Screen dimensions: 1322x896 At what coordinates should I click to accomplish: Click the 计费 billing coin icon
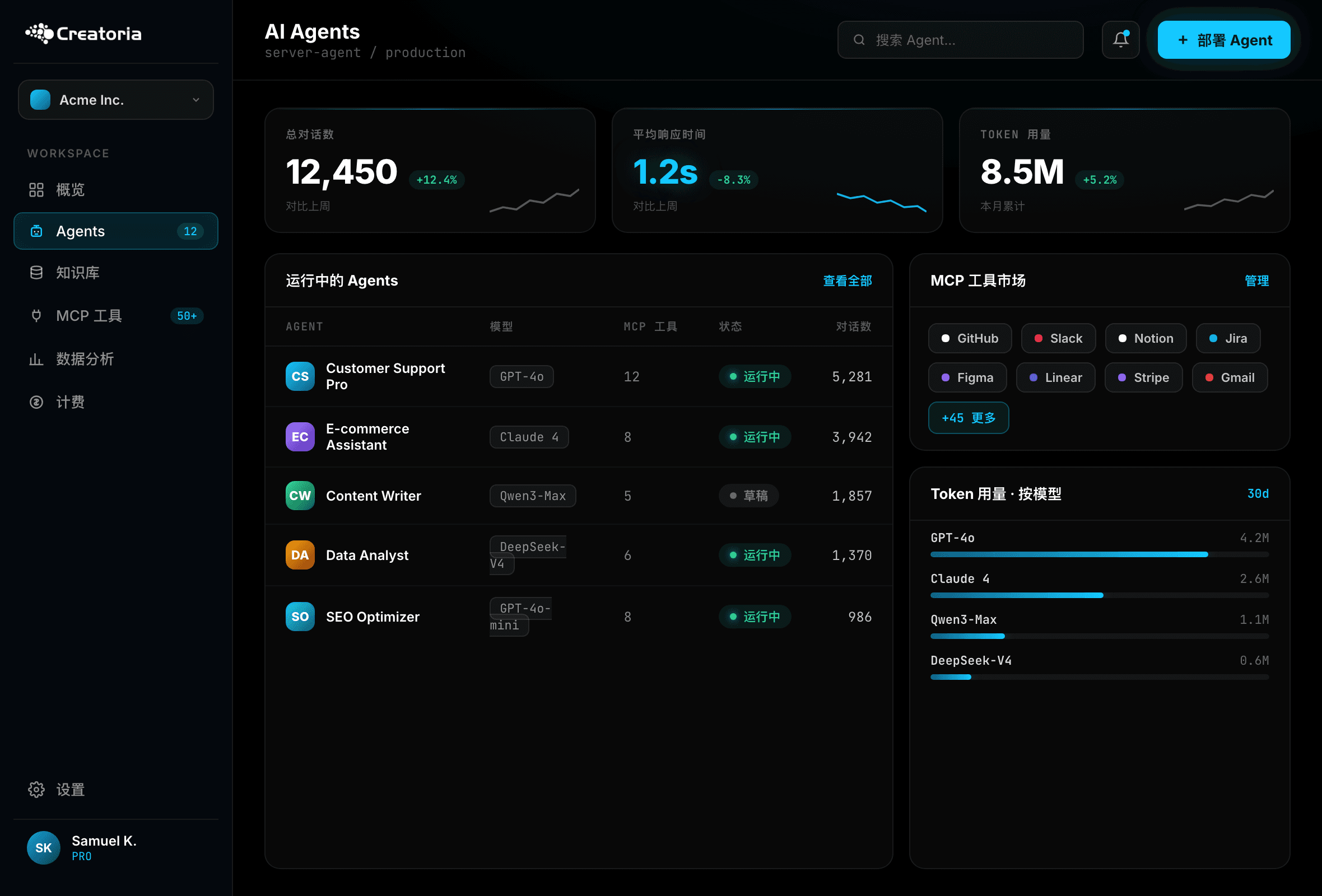(36, 403)
